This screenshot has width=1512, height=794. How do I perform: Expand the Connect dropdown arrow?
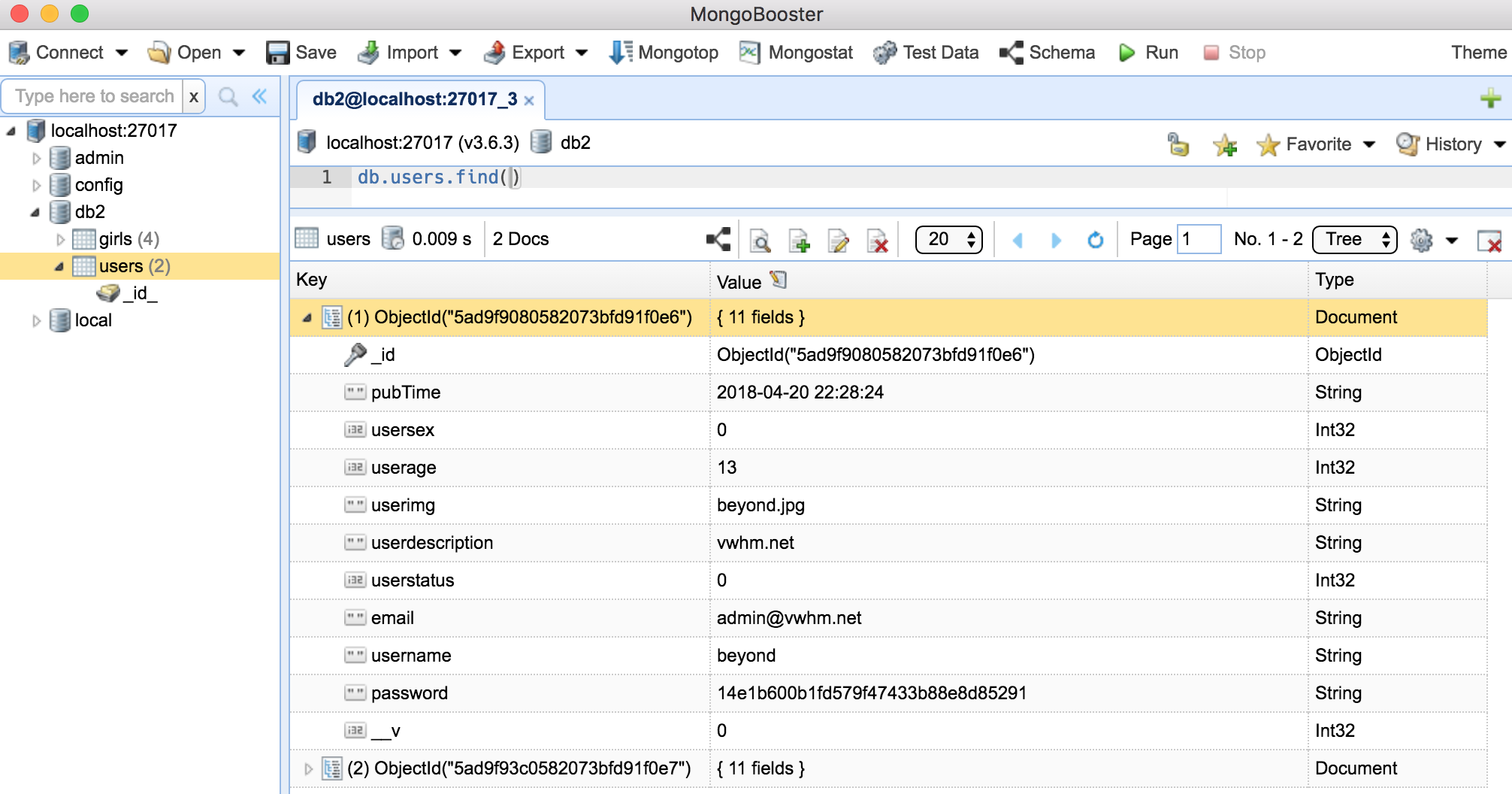pos(122,53)
